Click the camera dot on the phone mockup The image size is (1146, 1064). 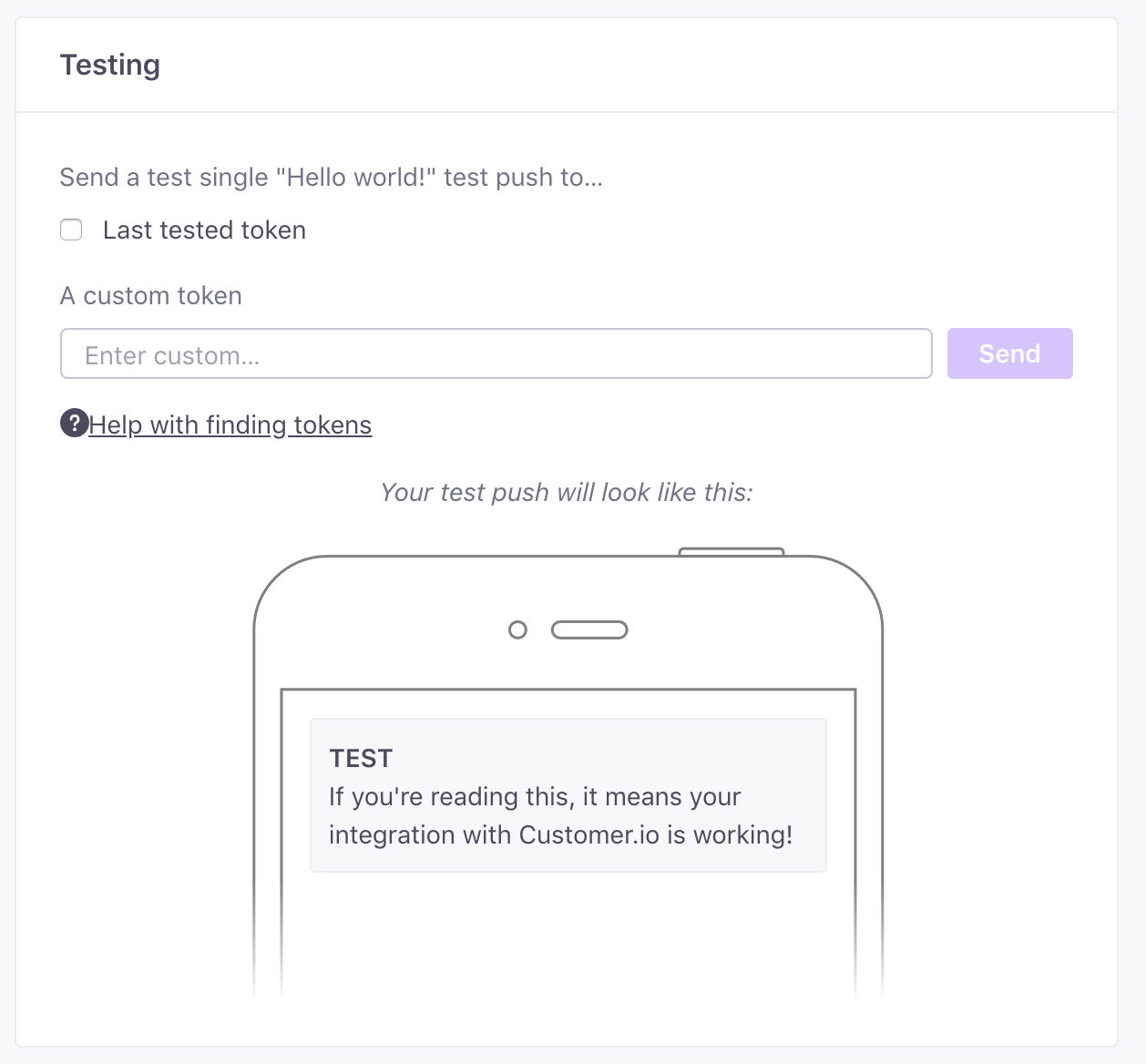click(x=517, y=629)
